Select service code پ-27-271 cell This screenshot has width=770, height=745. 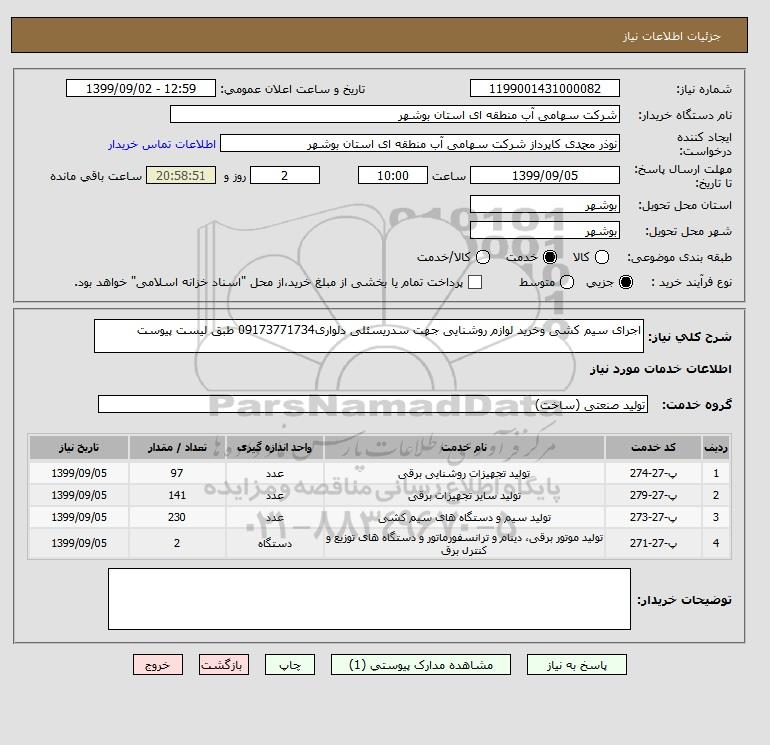(x=653, y=543)
